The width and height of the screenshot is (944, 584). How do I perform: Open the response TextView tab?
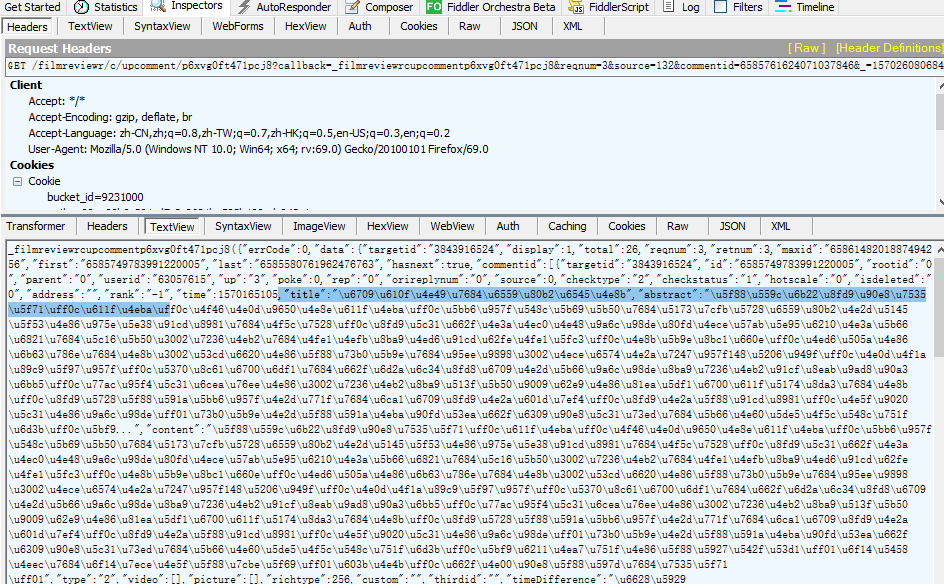(172, 227)
